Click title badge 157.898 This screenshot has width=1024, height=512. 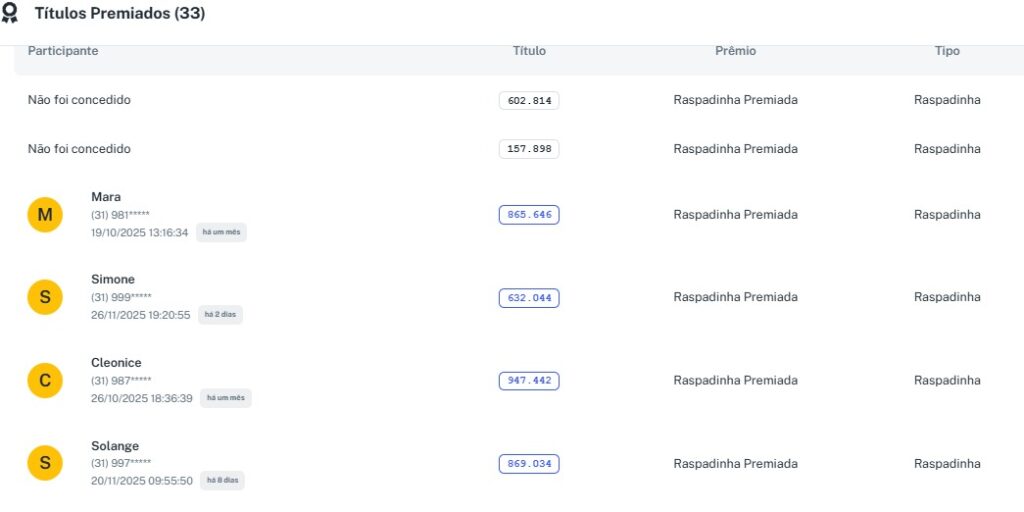click(529, 149)
